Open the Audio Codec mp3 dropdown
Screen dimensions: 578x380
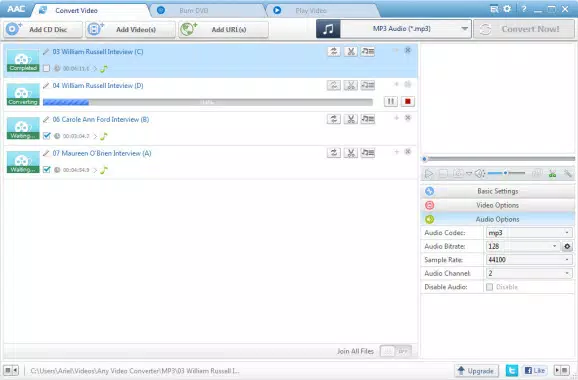pyautogui.click(x=529, y=233)
